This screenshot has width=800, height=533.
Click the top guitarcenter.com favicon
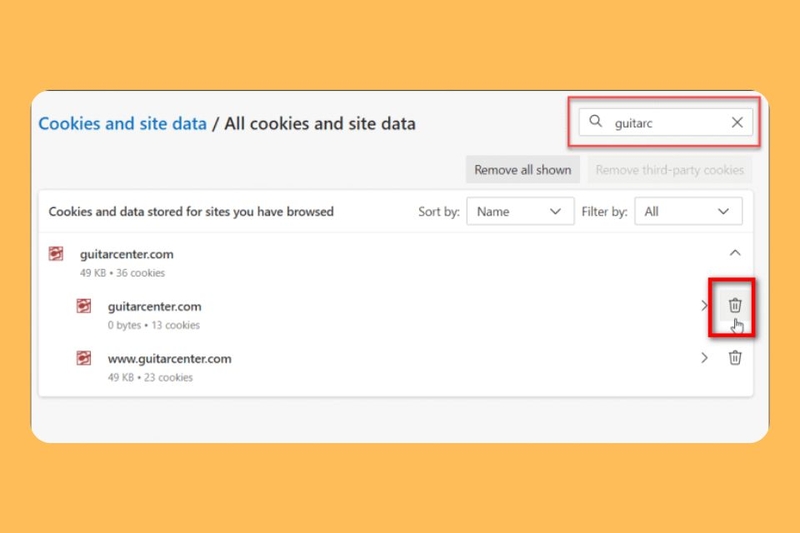(x=56, y=253)
